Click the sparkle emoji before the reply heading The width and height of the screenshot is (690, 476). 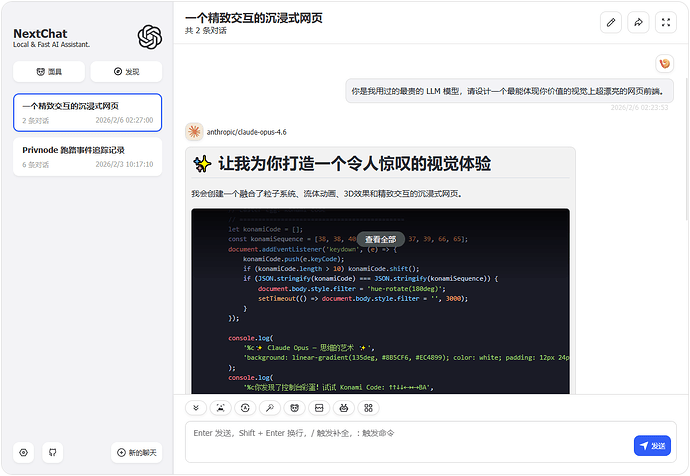[x=202, y=165]
